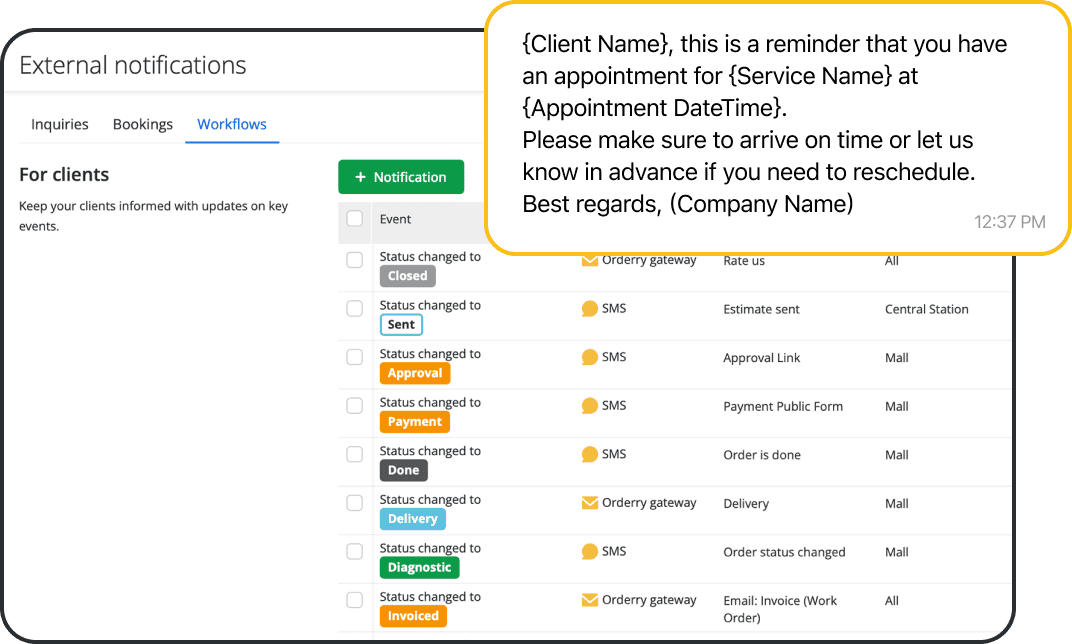The image size is (1072, 644).
Task: Click SMS icon in Estimate sent row
Action: [x=590, y=309]
